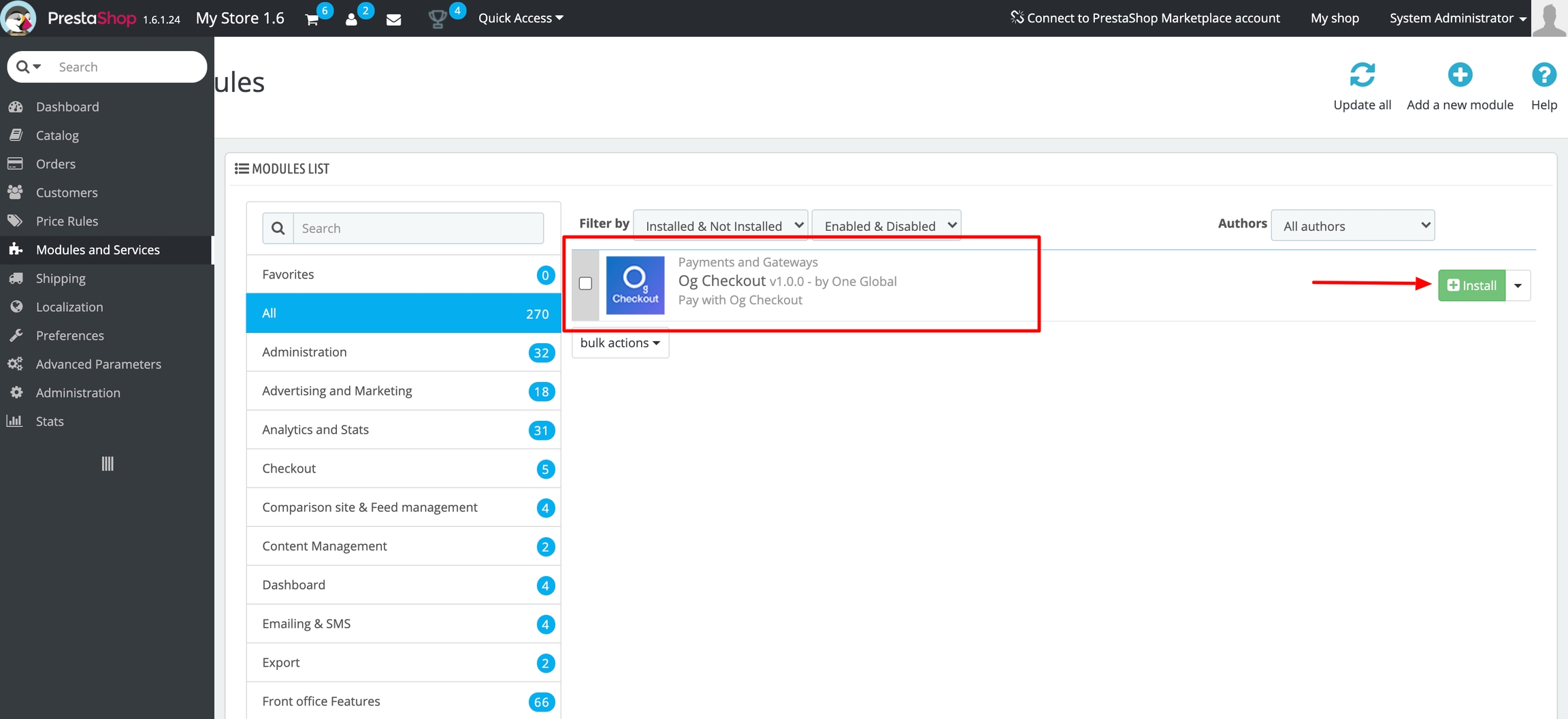Screen dimensions: 1568x719
Task: Click Connect to PrestaShop Marketplace account link
Action: click(1145, 18)
